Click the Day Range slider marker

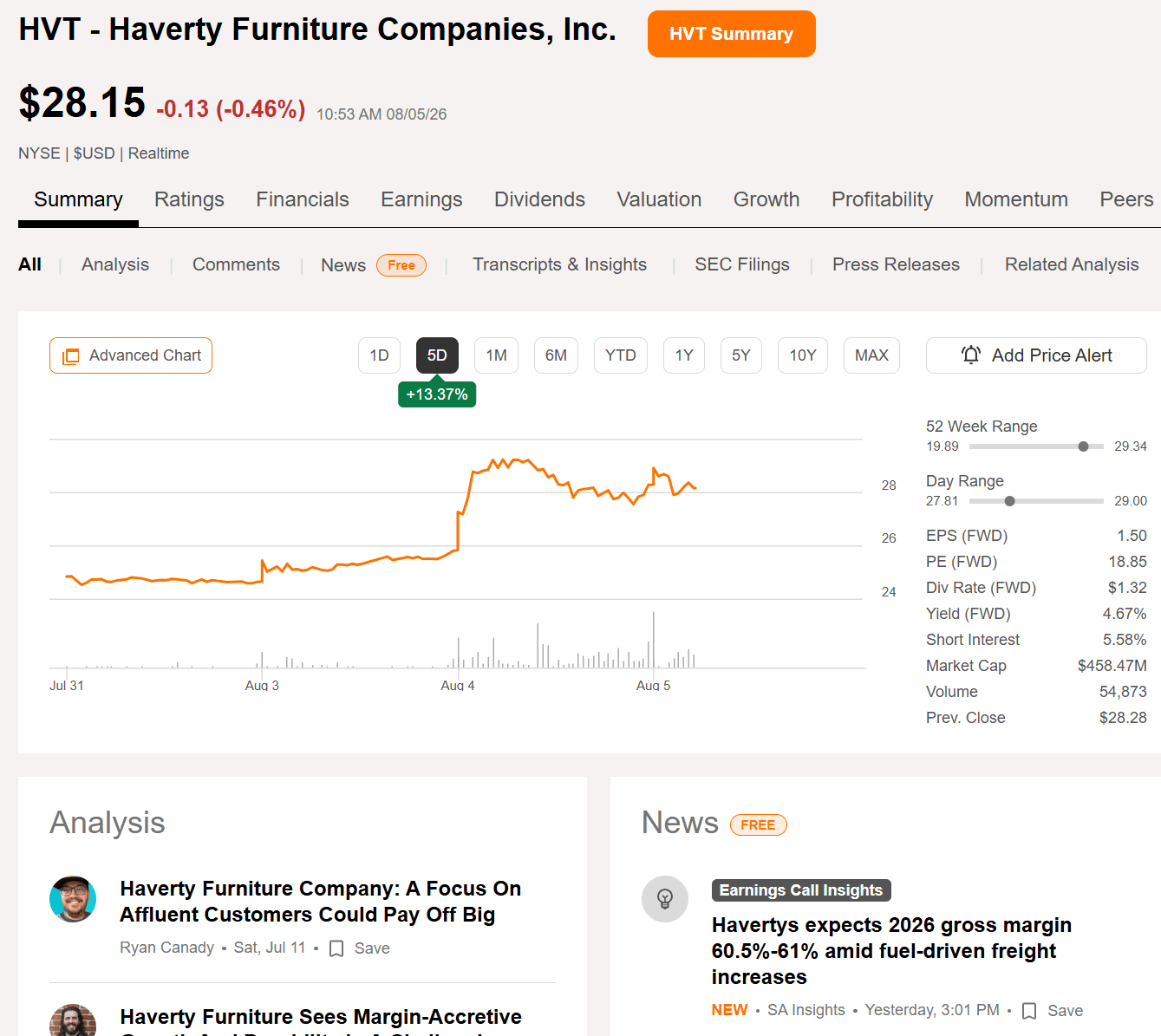[x=1009, y=501]
